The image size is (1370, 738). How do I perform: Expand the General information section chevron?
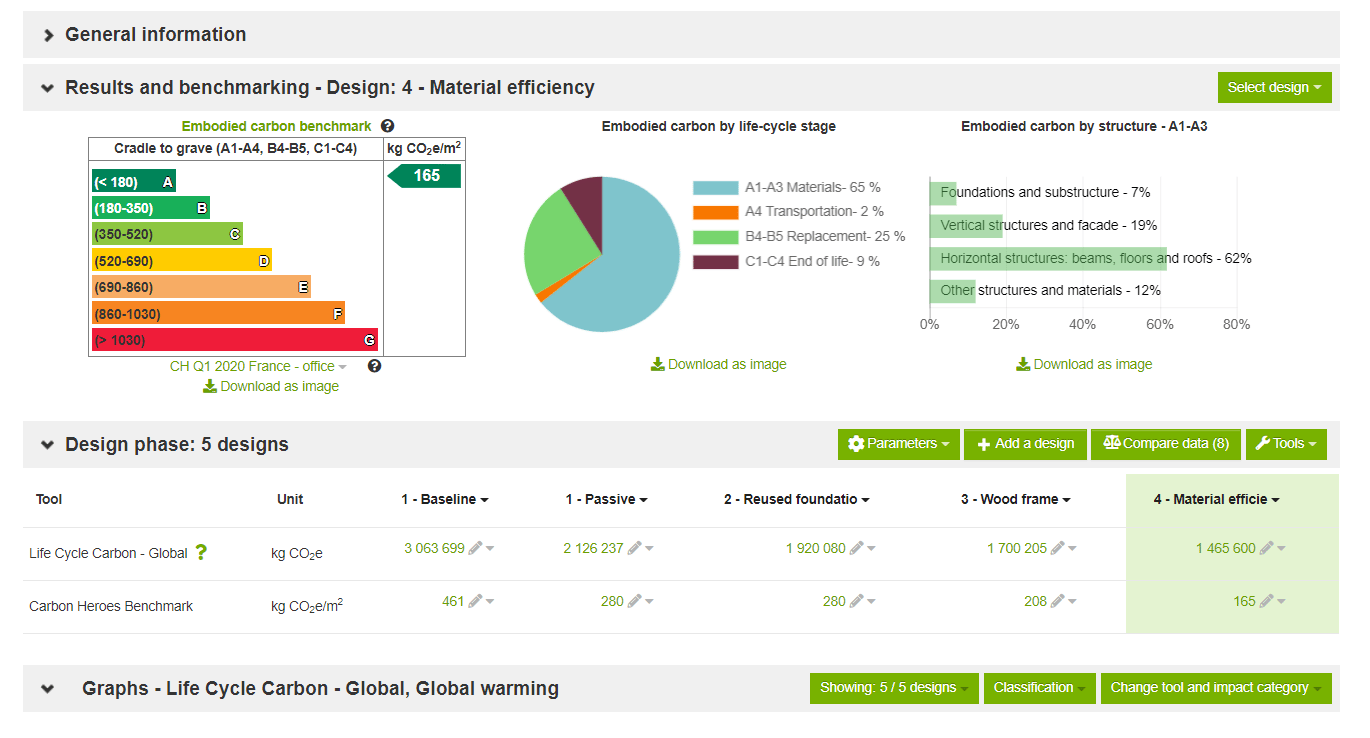coord(48,35)
